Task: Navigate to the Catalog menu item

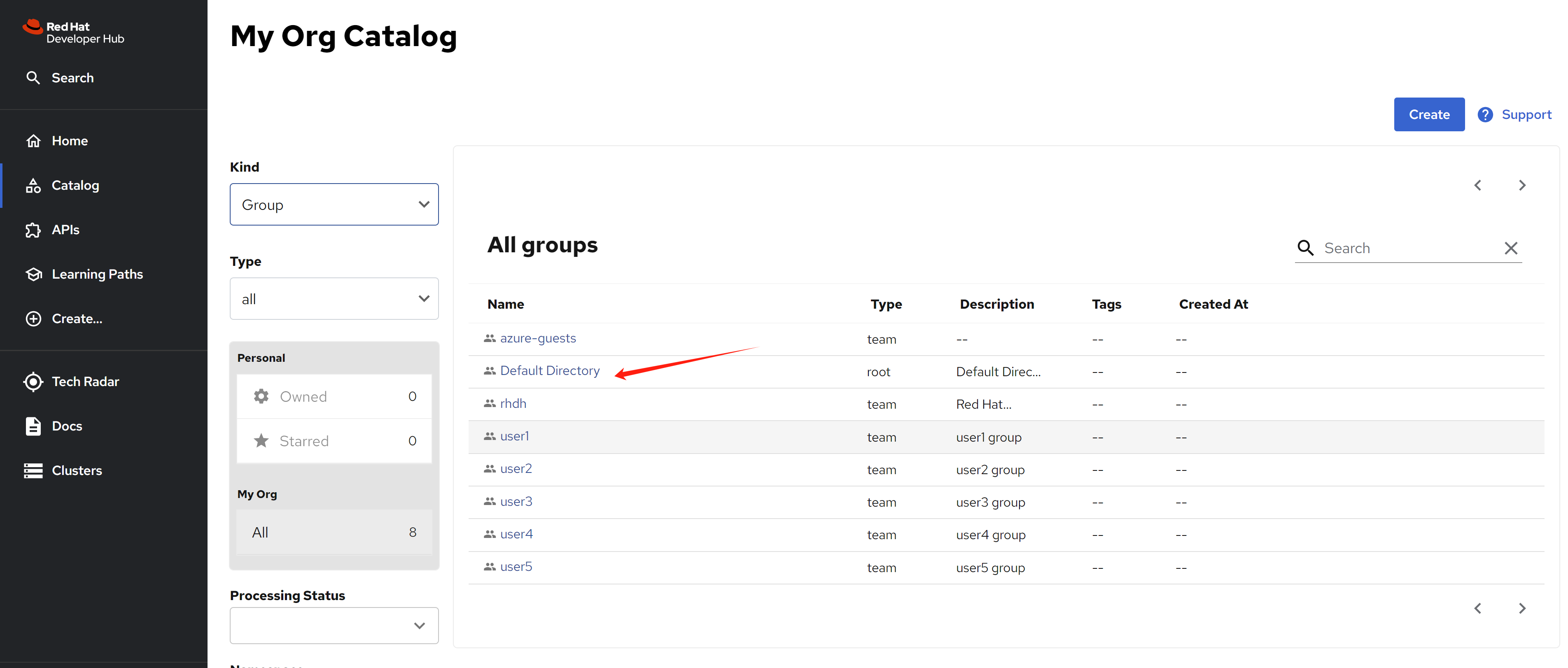Action: click(x=75, y=186)
